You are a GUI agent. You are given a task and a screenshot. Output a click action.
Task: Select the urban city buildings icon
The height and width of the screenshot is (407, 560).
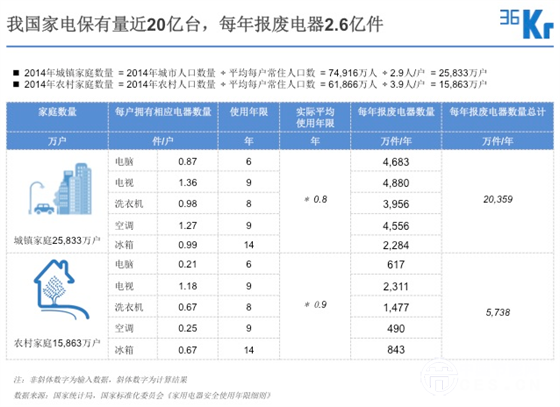coord(60,189)
